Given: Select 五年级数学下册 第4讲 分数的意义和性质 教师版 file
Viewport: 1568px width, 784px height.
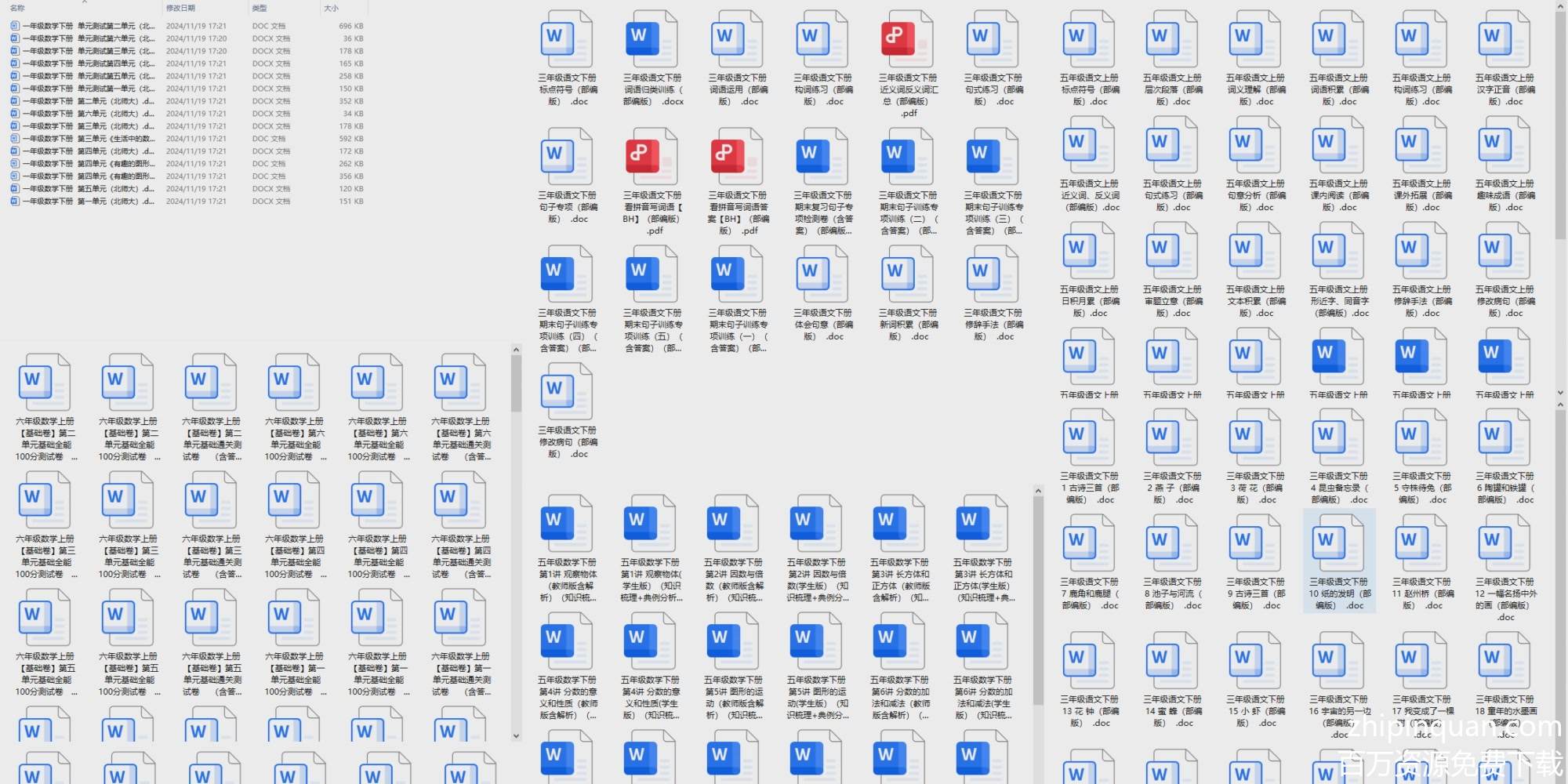Looking at the screenshot, I should coord(567,667).
